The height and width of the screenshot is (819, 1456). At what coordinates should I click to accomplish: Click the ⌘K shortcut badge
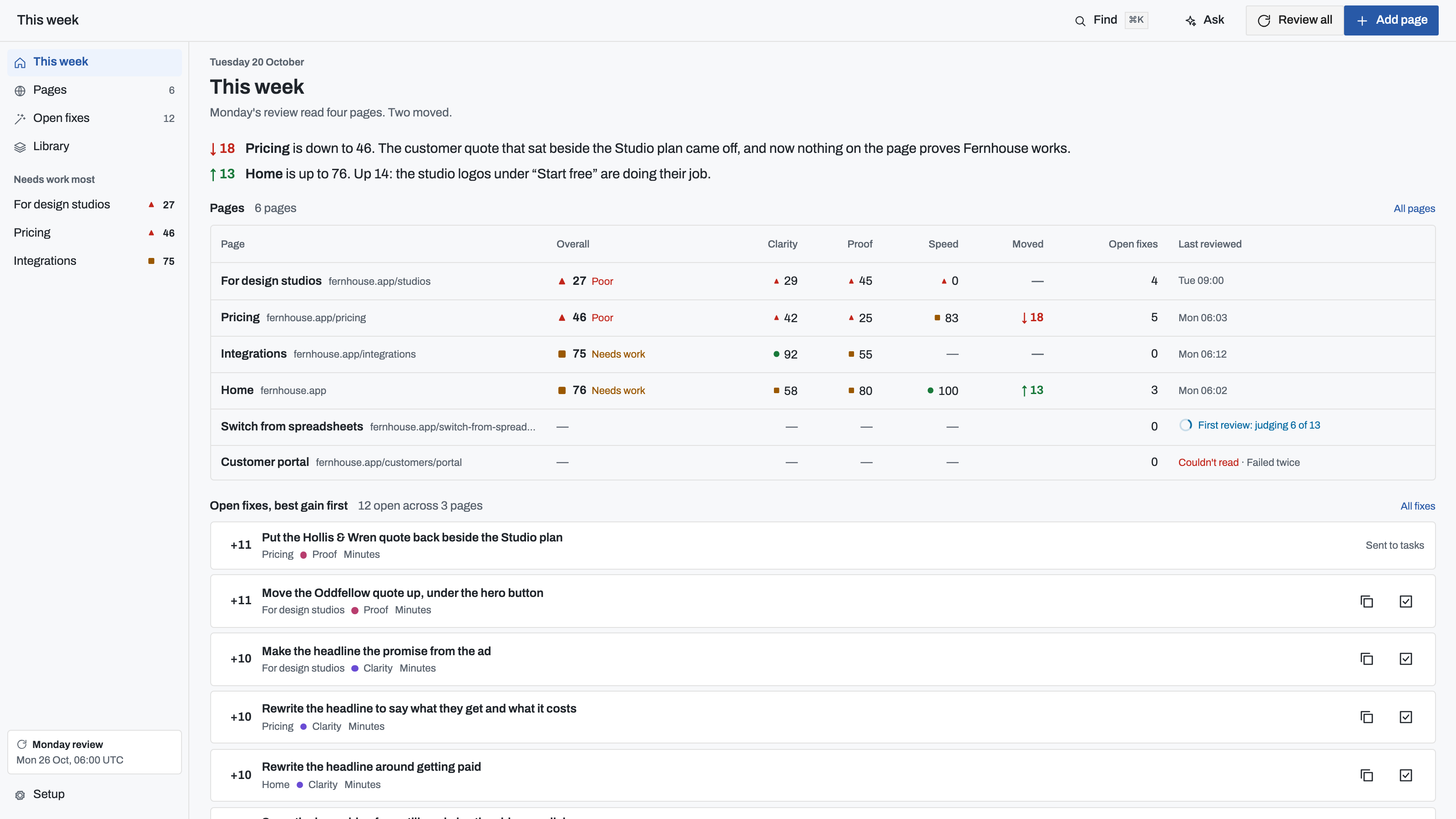coord(1136,20)
